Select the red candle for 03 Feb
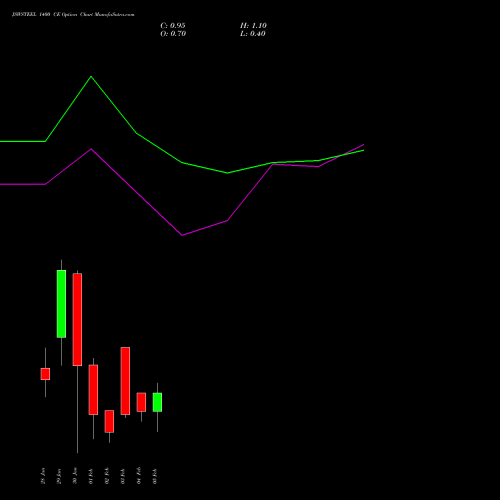Viewport: 500px width, 500px height. tap(125, 381)
